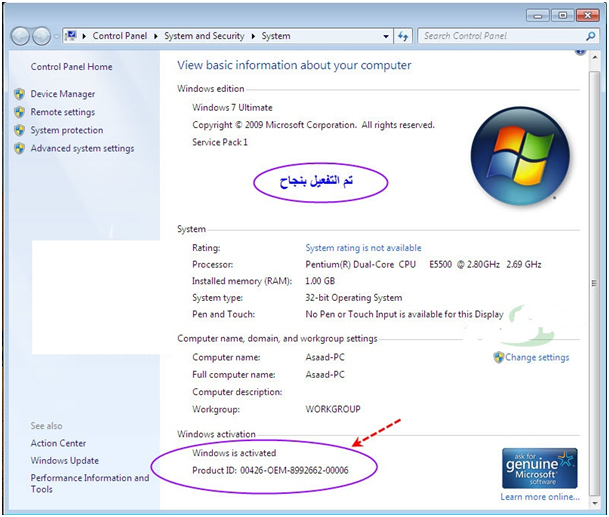The image size is (609, 517).
Task: Click shield icon next to System protection
Action: click(x=19, y=130)
